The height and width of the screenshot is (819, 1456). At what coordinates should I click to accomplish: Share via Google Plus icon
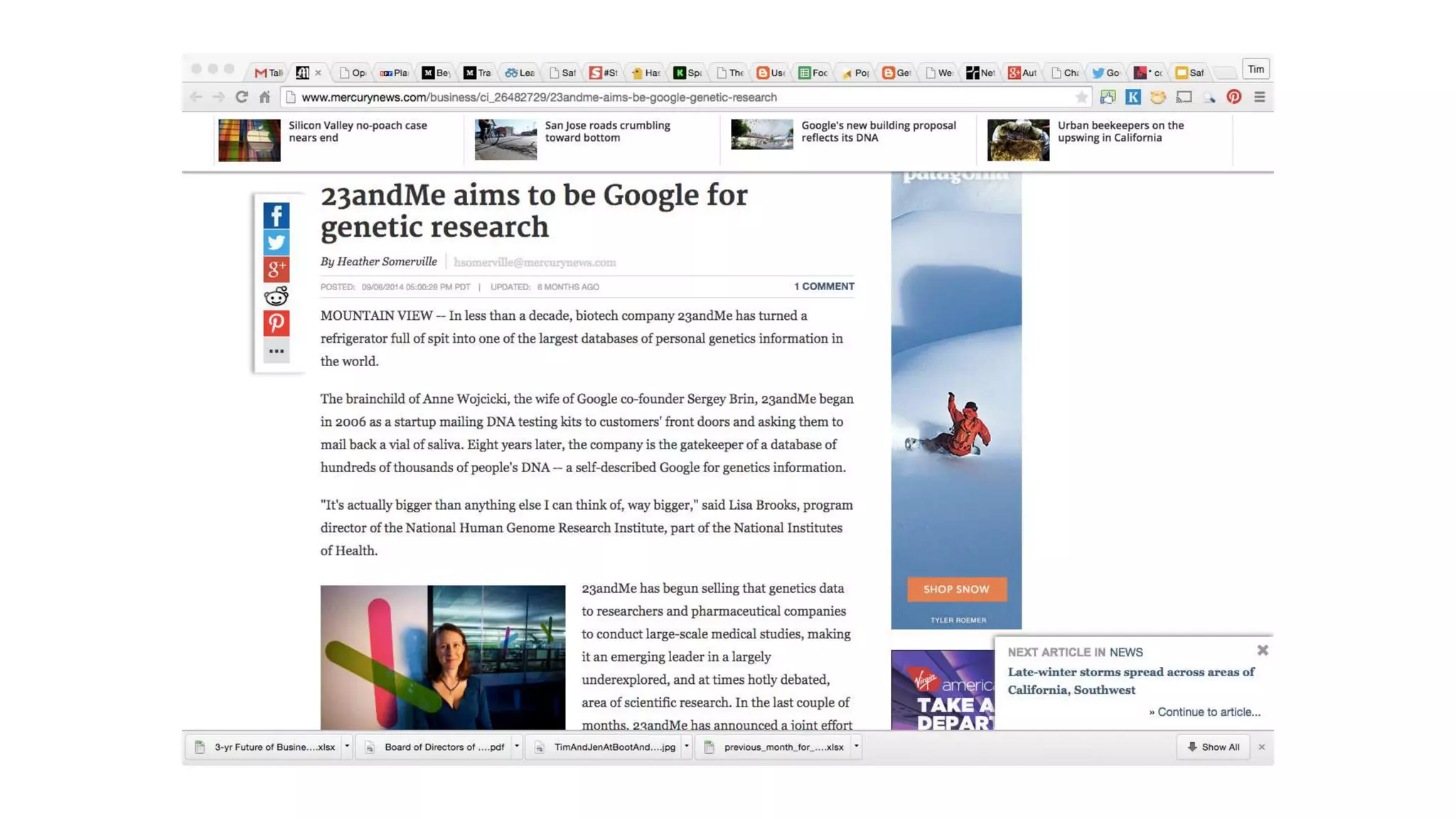276,269
